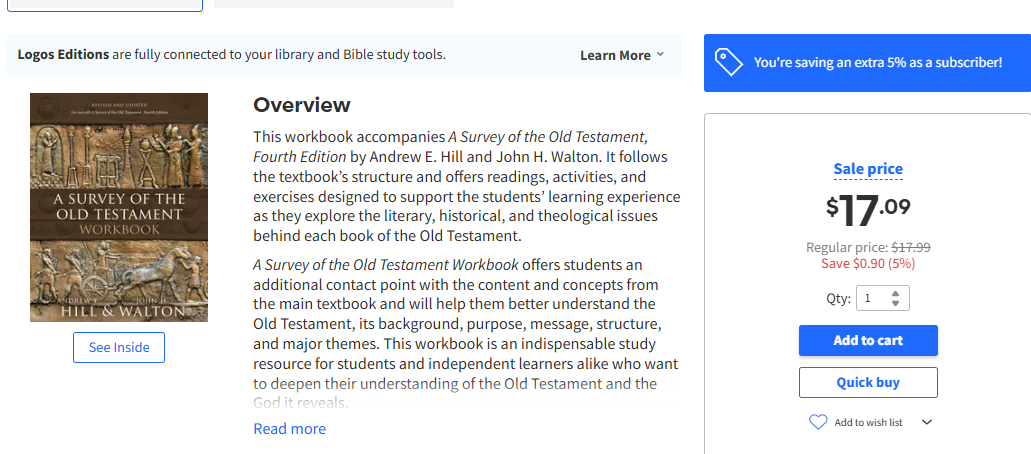Click the Sale price link
This screenshot has height=454, width=1031.
pos(868,169)
